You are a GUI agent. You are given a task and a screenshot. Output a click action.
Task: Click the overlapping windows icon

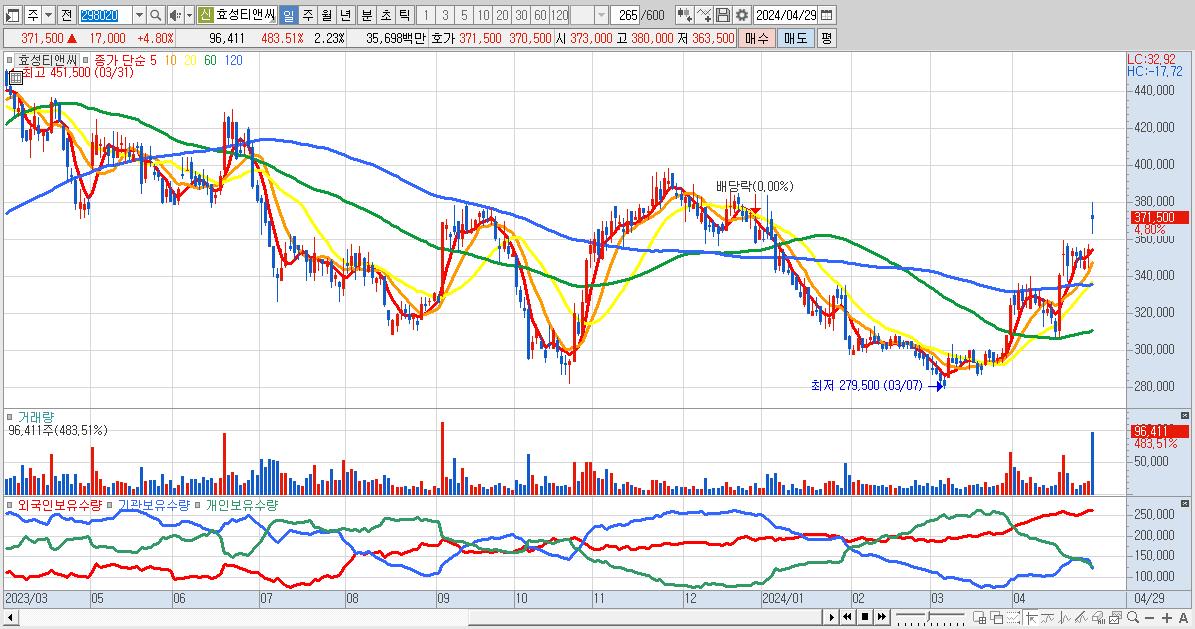(x=997, y=617)
